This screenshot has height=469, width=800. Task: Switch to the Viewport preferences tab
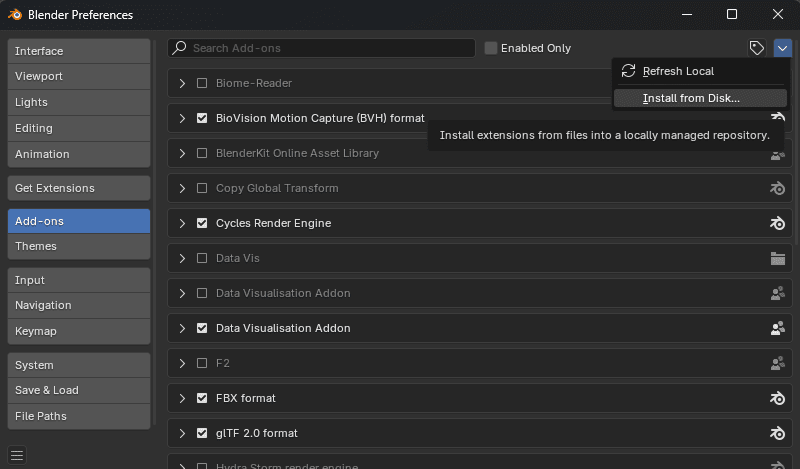(79, 77)
